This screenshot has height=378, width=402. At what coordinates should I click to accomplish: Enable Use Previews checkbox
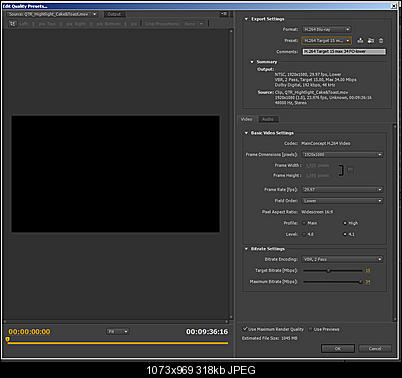click(x=310, y=329)
